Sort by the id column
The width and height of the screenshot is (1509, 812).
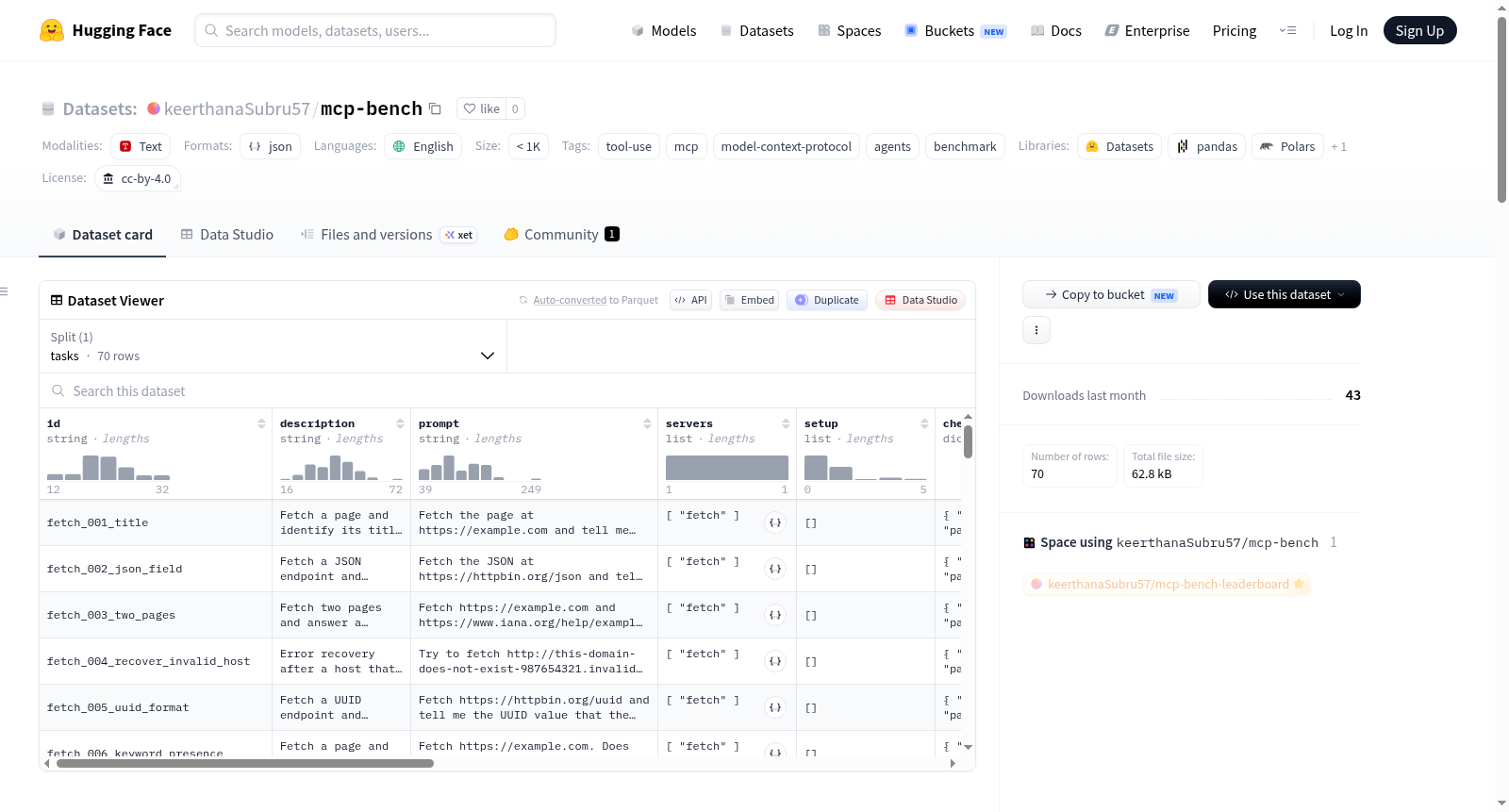(261, 423)
